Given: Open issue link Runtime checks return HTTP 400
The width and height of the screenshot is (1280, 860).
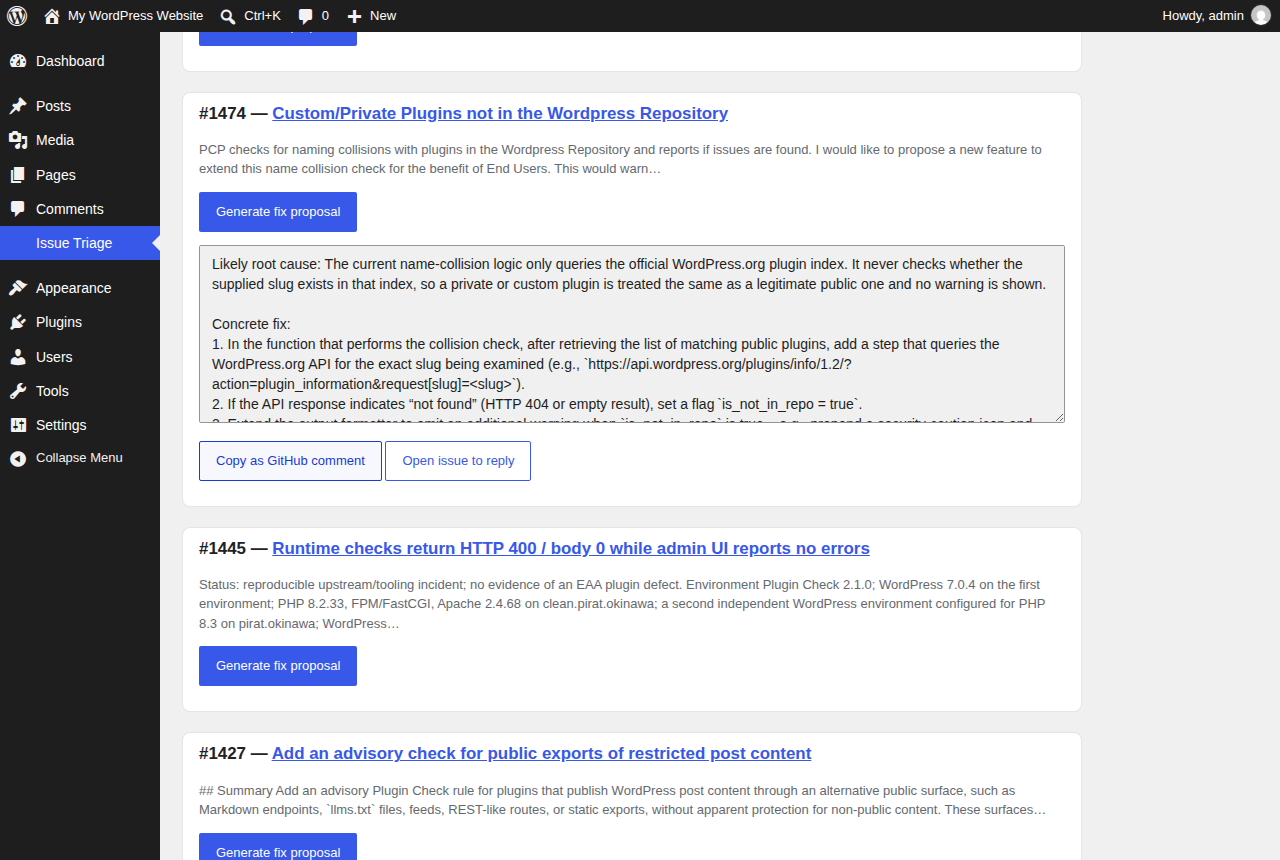Looking at the screenshot, I should pos(571,548).
